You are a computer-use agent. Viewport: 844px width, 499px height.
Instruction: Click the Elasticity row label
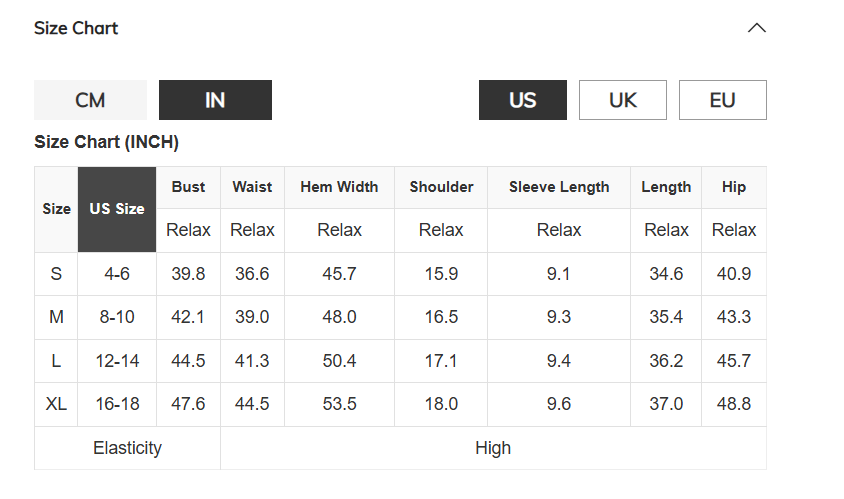(x=128, y=448)
